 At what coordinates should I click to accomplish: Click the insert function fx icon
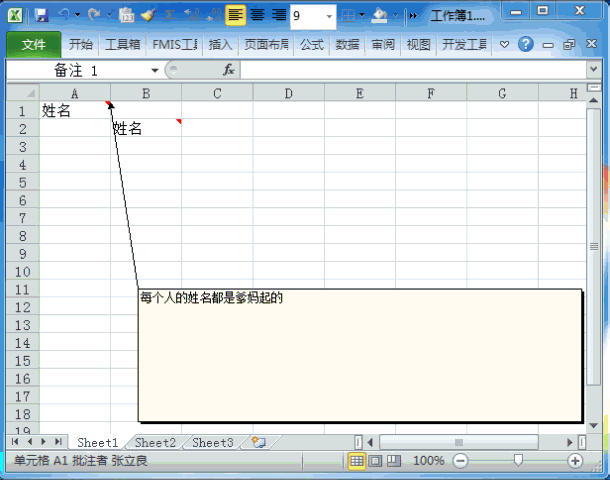(x=228, y=70)
